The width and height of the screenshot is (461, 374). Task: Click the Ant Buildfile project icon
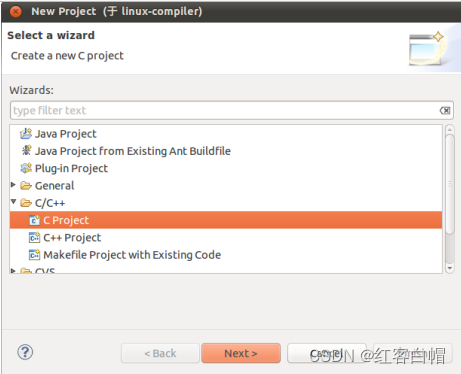[26, 150]
